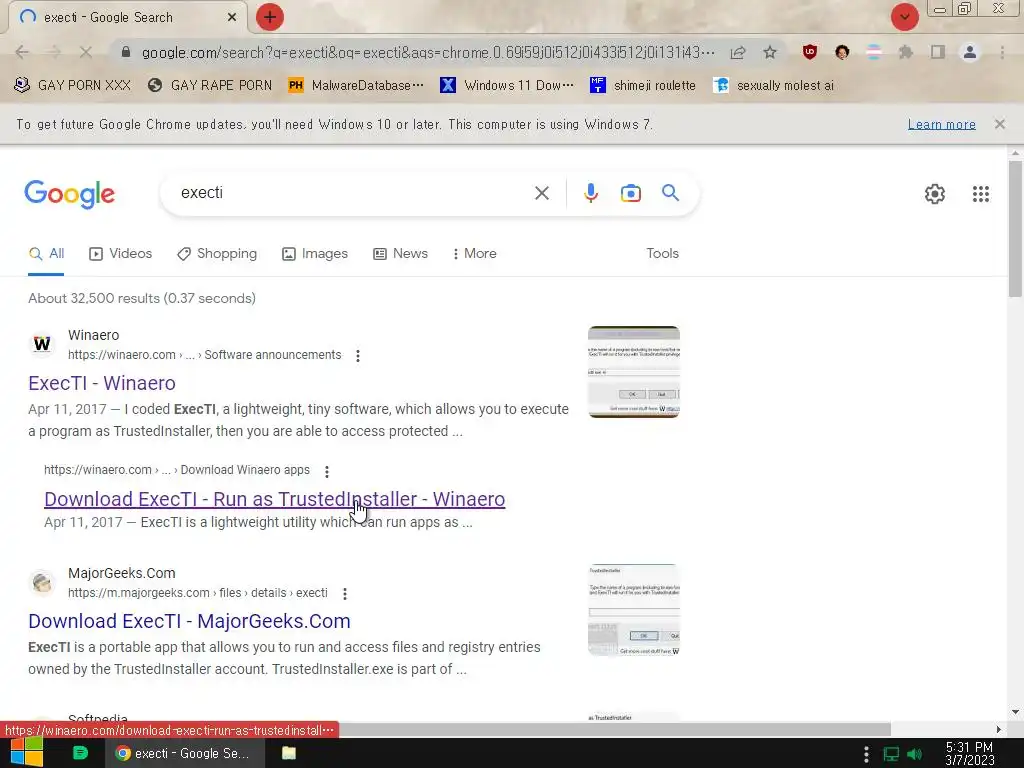The height and width of the screenshot is (768, 1024).
Task: Click the Winaero favicon
Action: [42, 344]
